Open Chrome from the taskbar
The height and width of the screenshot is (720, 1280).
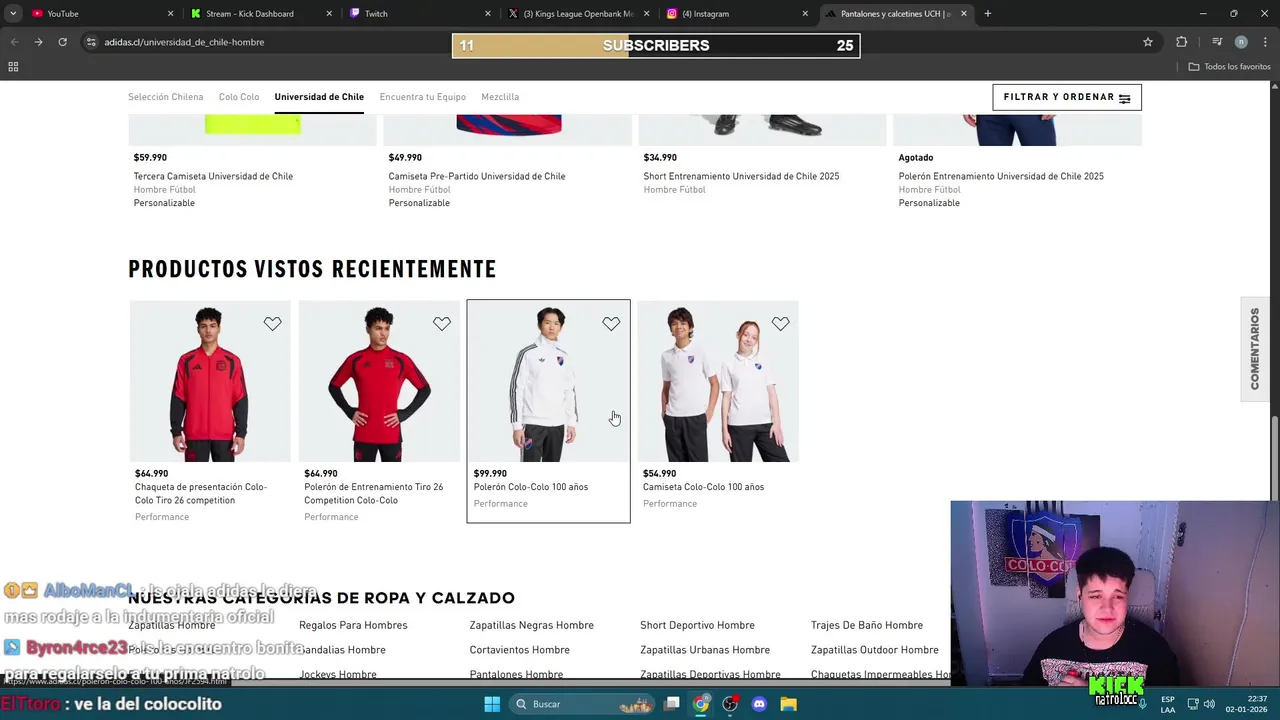click(701, 704)
